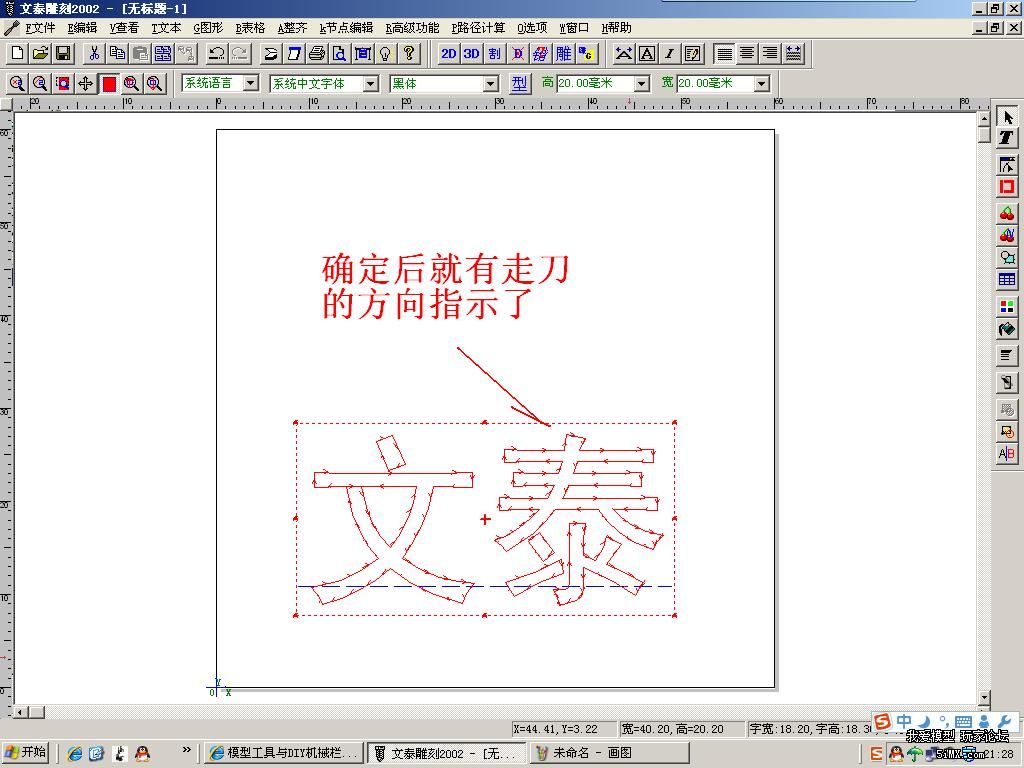Click the 割 cutting path icon
The image size is (1024, 768).
pyautogui.click(x=494, y=54)
